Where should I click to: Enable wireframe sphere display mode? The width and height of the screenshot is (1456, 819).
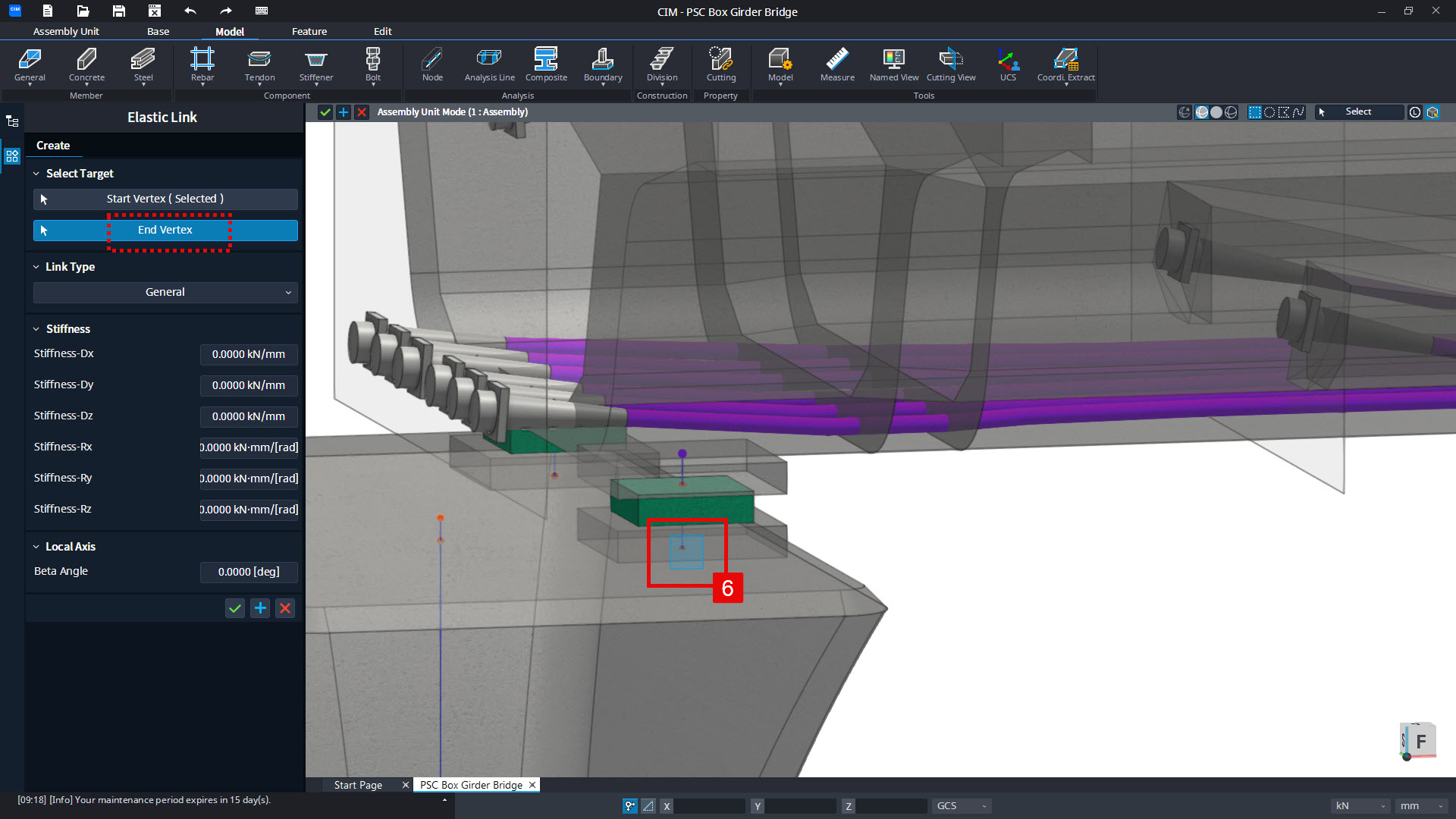pyautogui.click(x=1232, y=111)
